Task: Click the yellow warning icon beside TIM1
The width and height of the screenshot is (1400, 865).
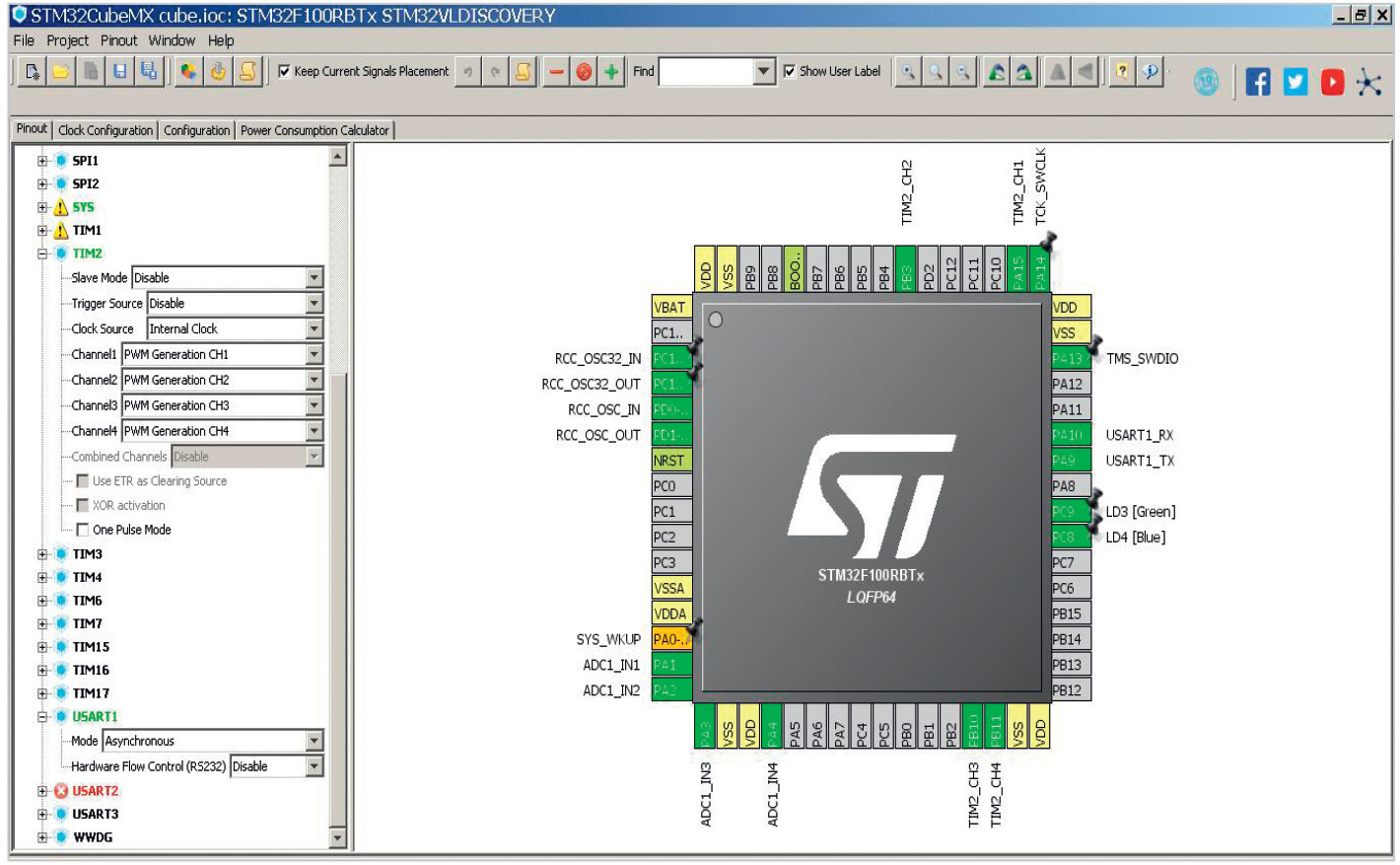Action: (x=61, y=231)
